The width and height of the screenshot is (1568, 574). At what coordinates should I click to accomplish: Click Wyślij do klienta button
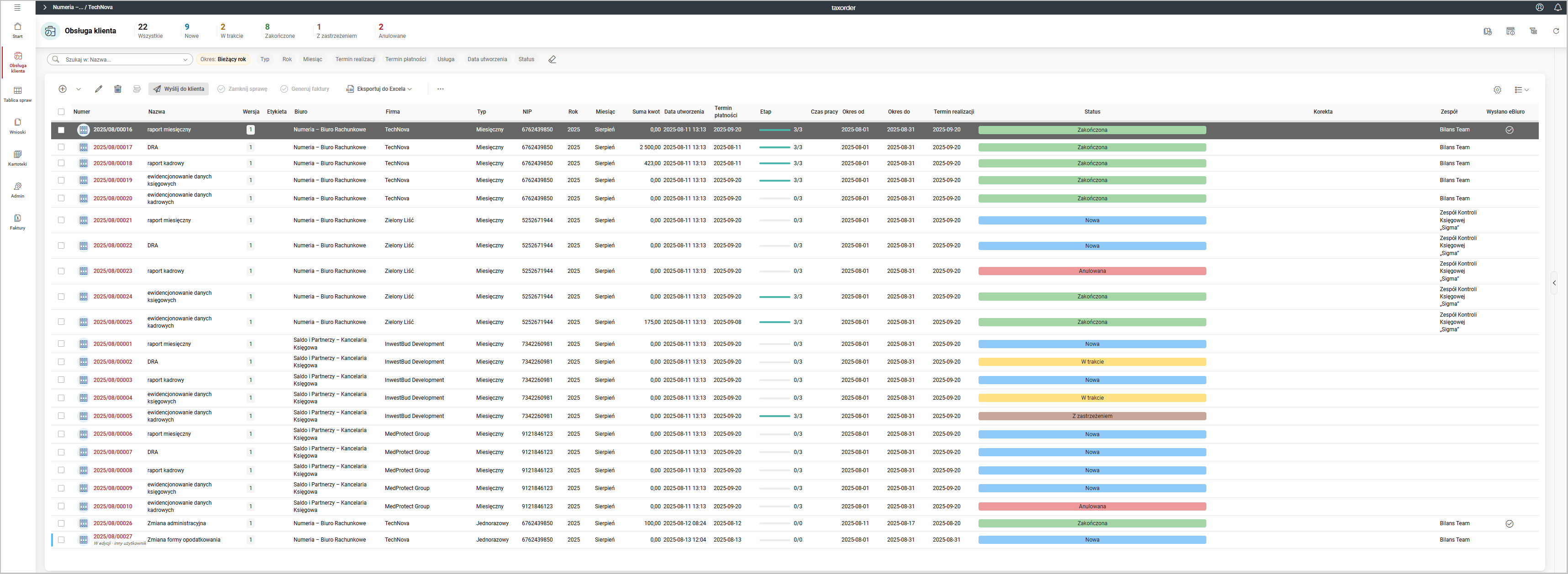coord(179,89)
